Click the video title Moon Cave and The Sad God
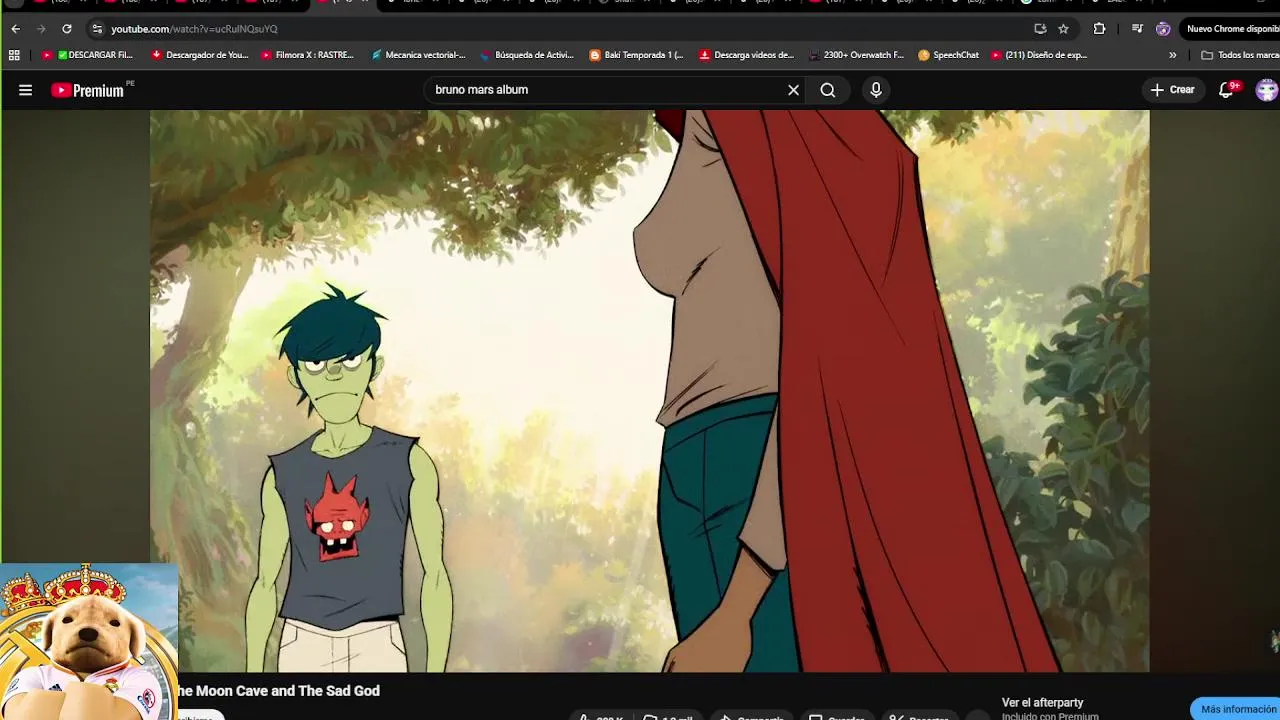Screen dimensions: 1280x720 (278, 691)
